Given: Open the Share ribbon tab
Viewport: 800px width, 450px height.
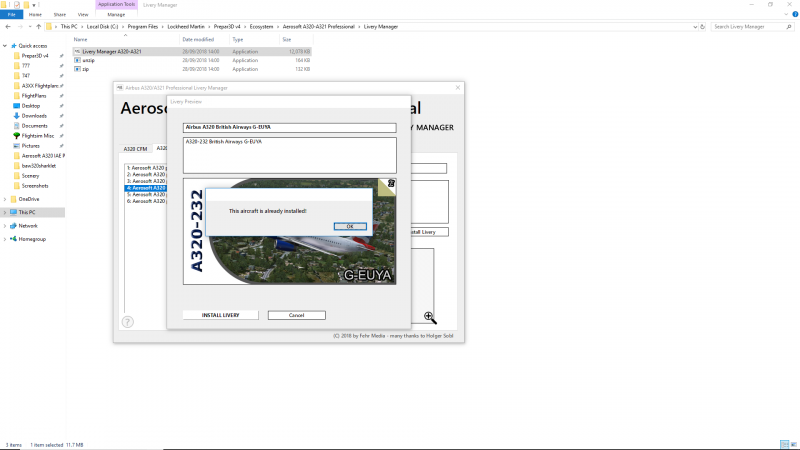Looking at the screenshot, I should 60,14.
